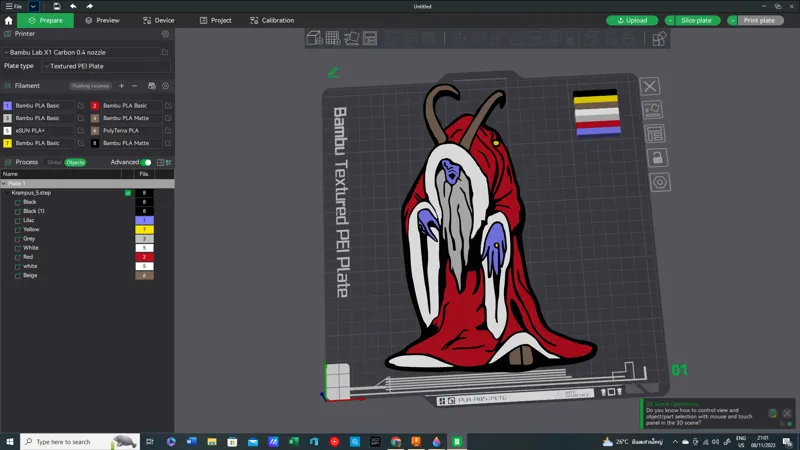Open filament section settings gear
Image resolution: width=800 pixels, height=450 pixels.
click(165, 86)
